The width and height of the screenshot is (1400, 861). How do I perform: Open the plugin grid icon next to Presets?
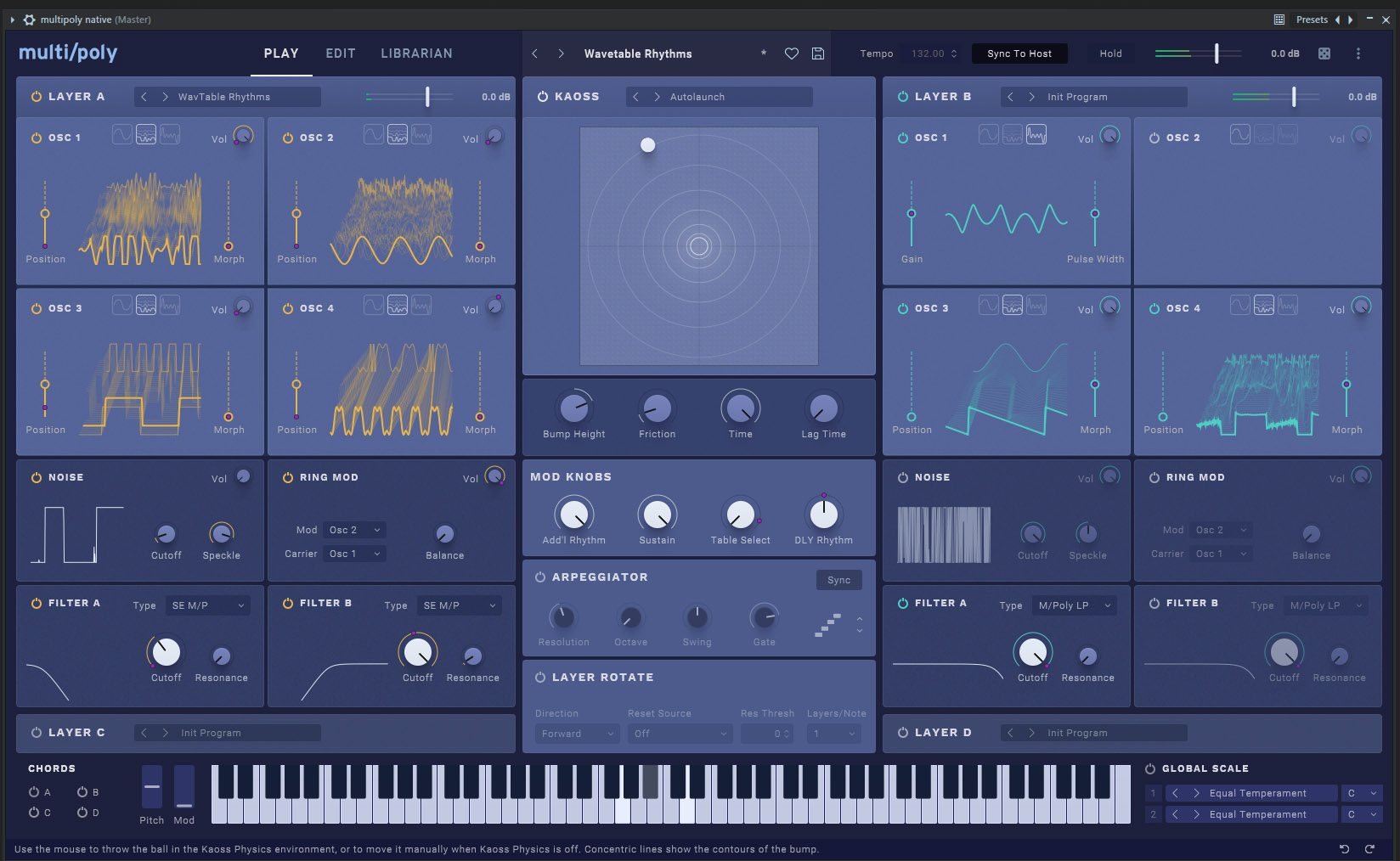[x=1279, y=20]
